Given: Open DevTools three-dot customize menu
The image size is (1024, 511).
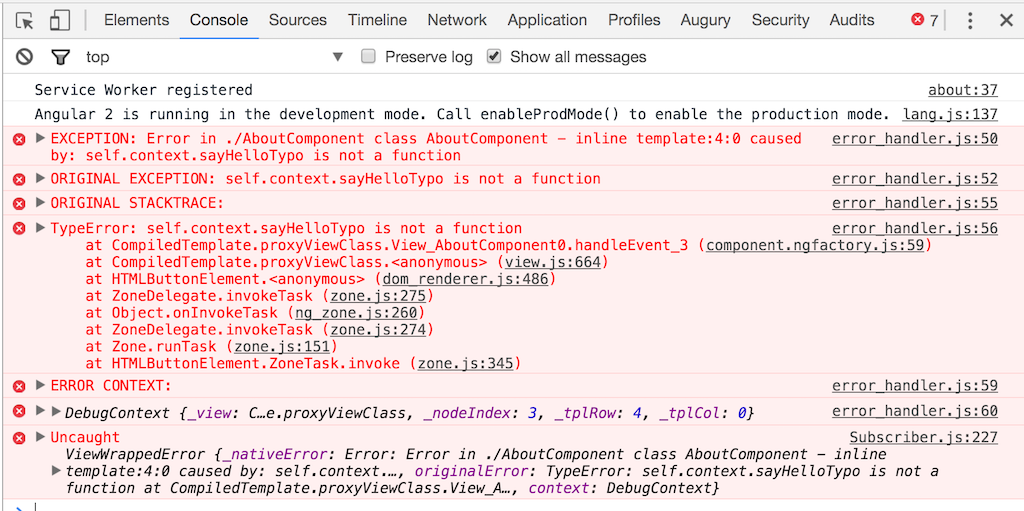Looking at the screenshot, I should [x=970, y=21].
